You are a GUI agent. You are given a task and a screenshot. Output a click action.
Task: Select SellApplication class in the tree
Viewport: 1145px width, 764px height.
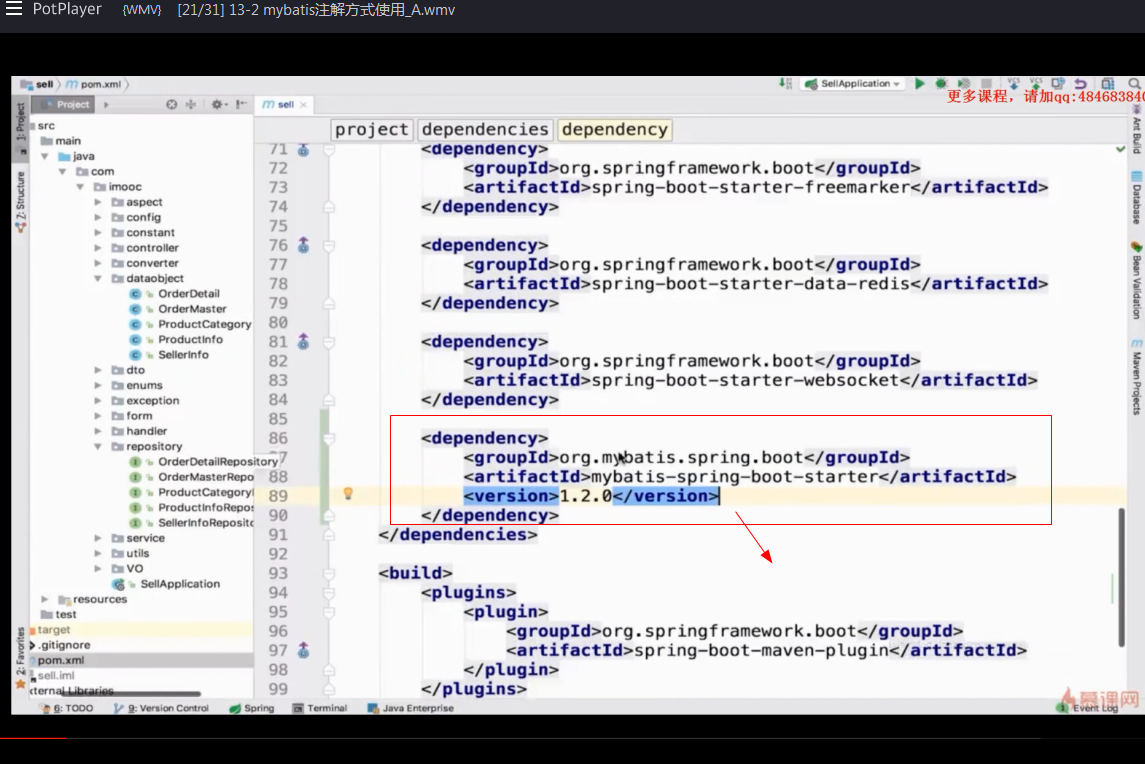(x=180, y=584)
